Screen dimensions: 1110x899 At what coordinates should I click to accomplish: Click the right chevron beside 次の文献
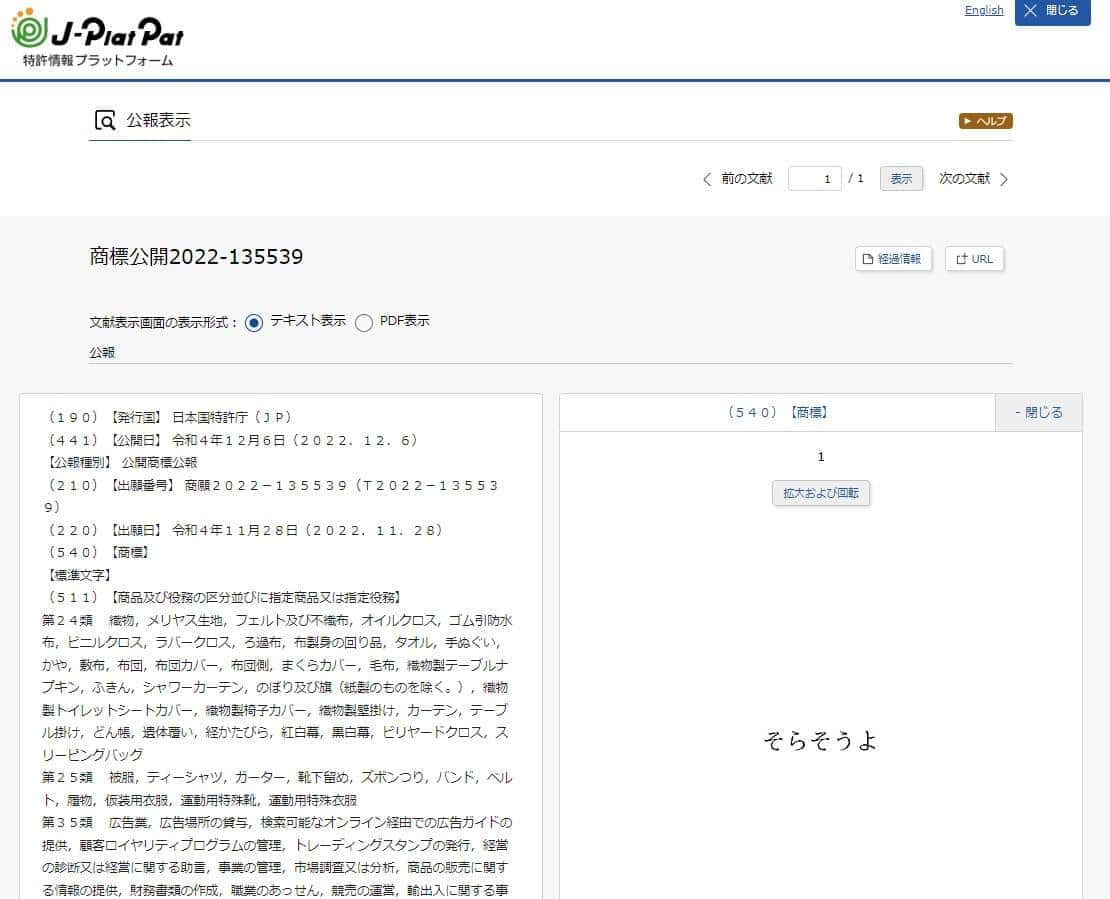1004,178
